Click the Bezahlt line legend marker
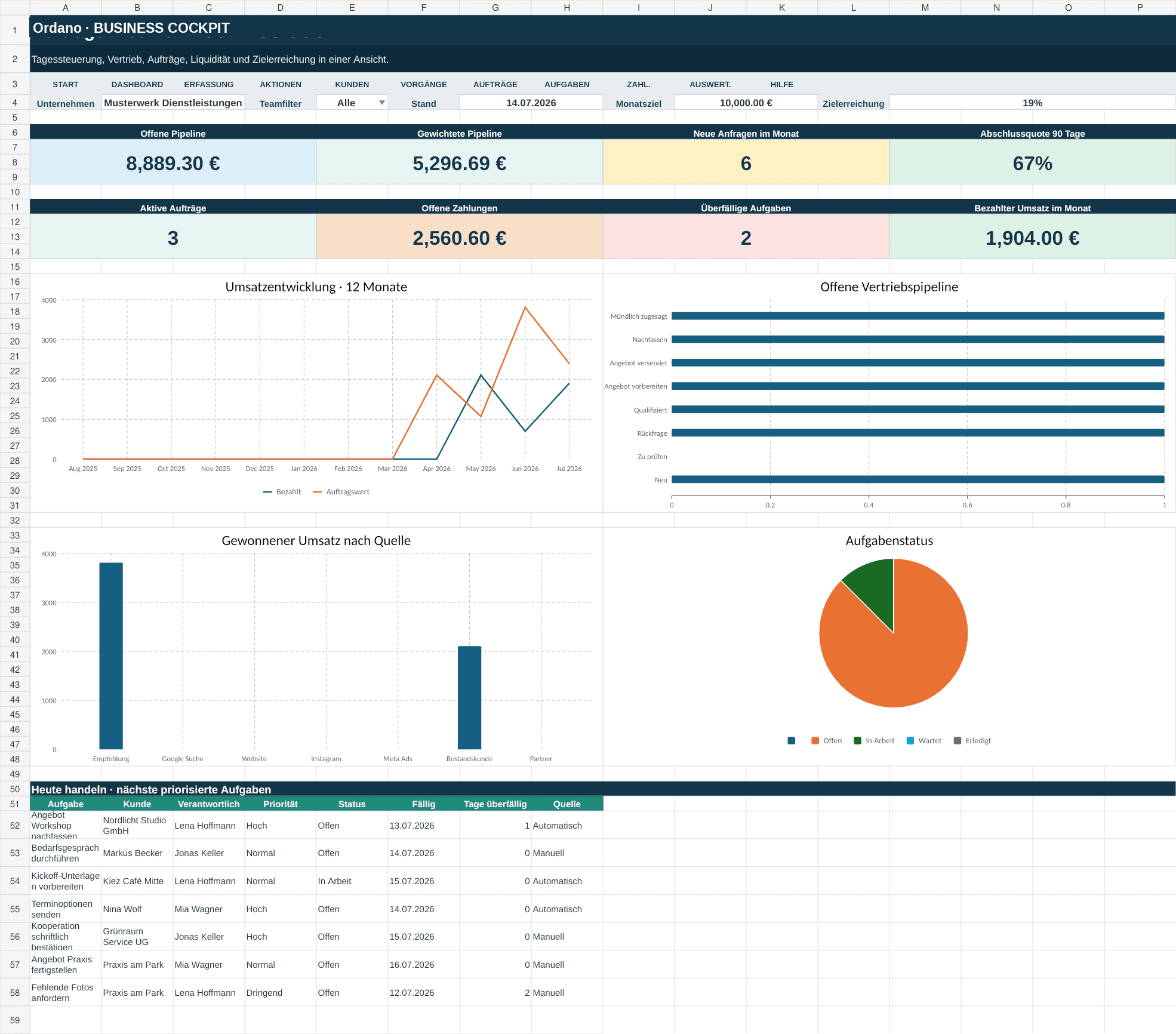The image size is (1176, 1034). tap(267, 492)
